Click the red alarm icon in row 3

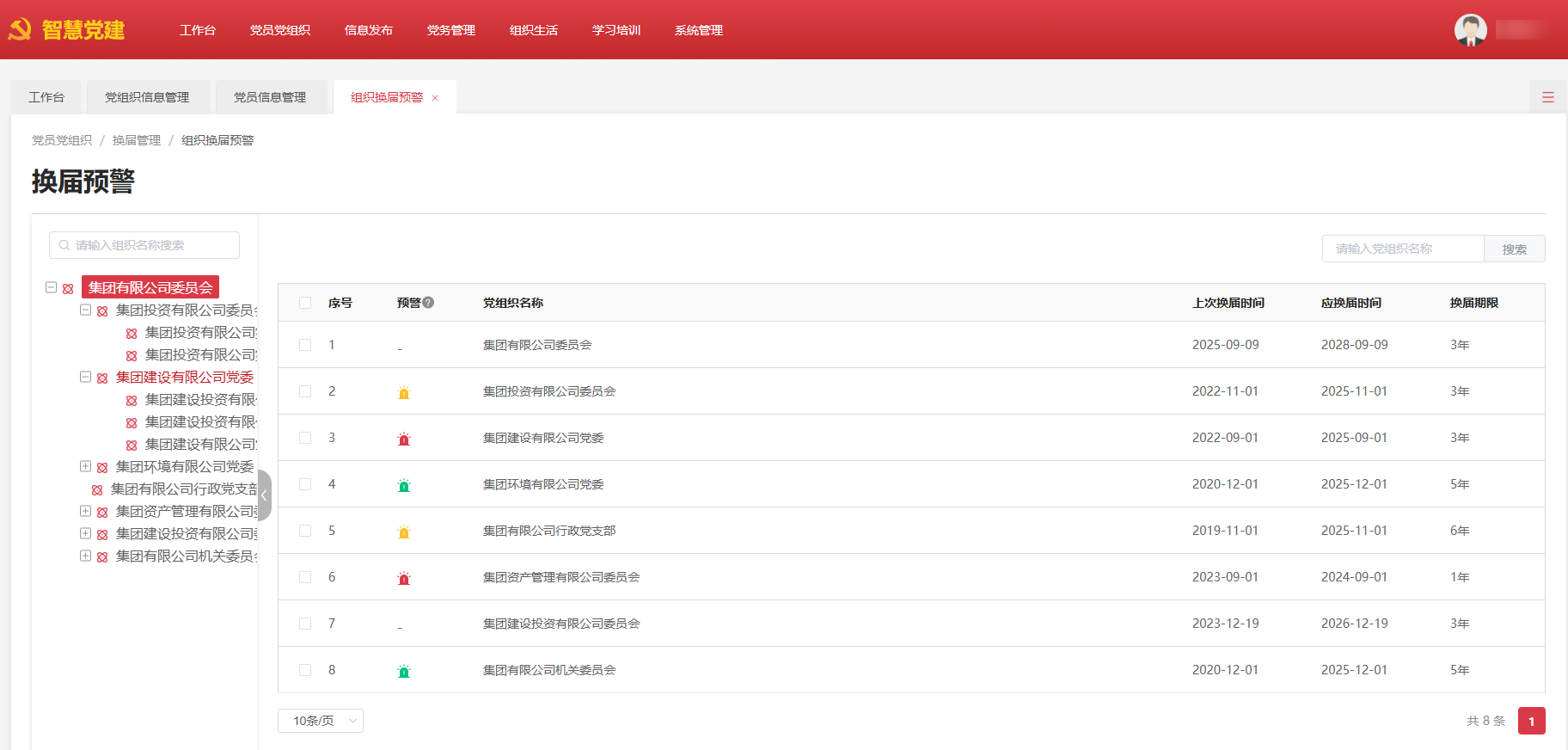404,440
